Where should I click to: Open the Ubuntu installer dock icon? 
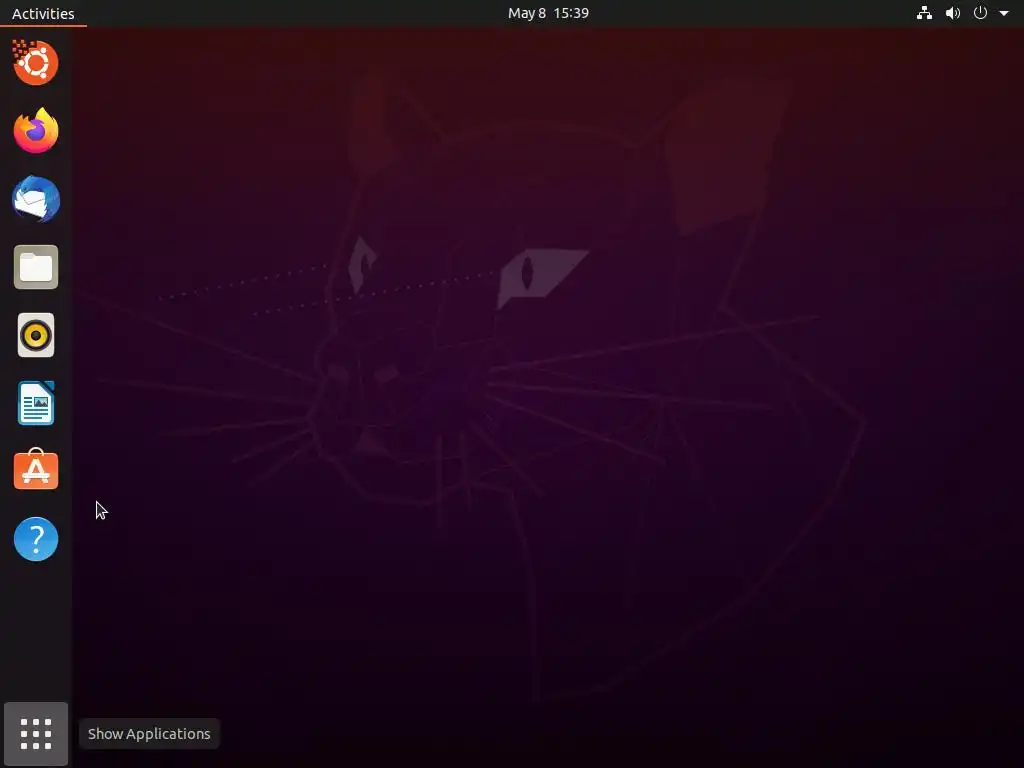pyautogui.click(x=35, y=63)
